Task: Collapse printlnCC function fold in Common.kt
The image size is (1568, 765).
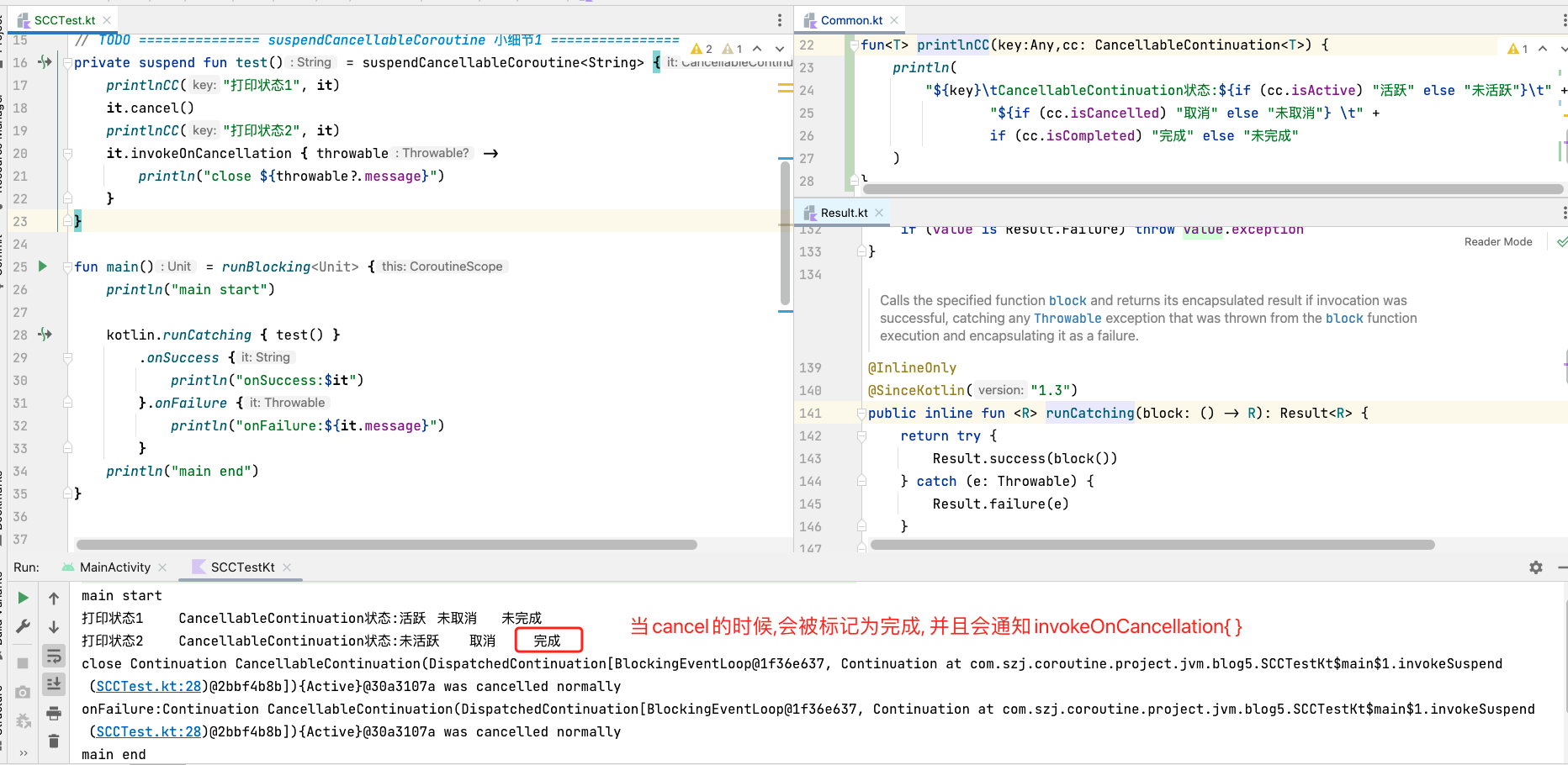Action: click(854, 45)
